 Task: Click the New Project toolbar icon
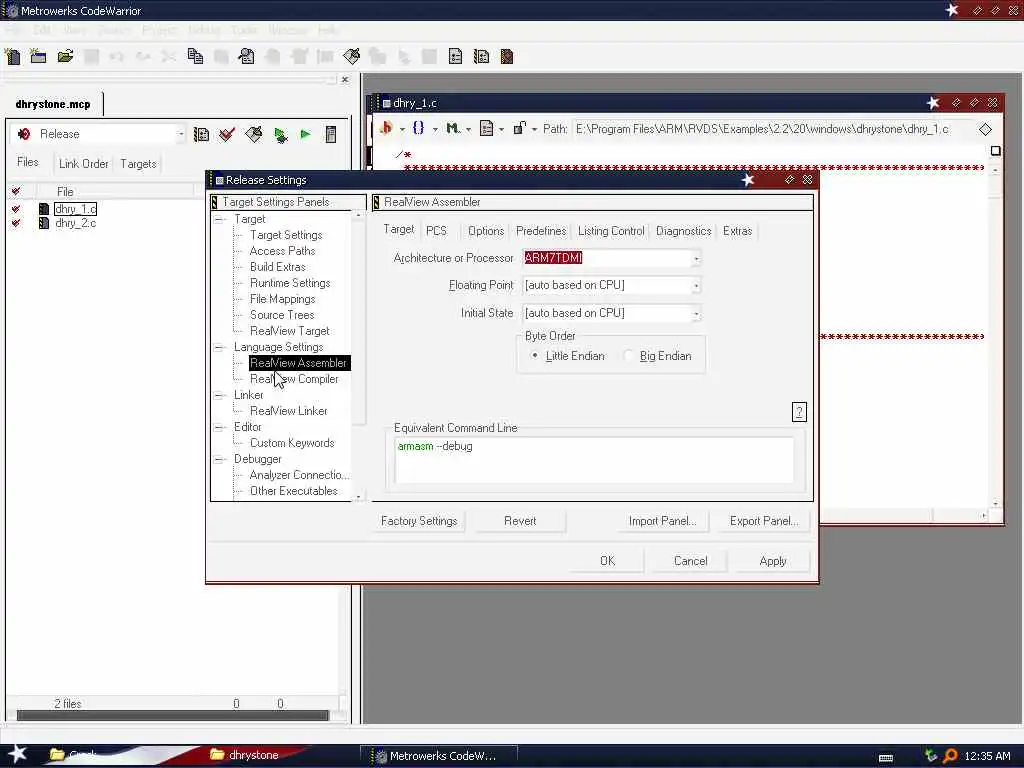(x=39, y=57)
